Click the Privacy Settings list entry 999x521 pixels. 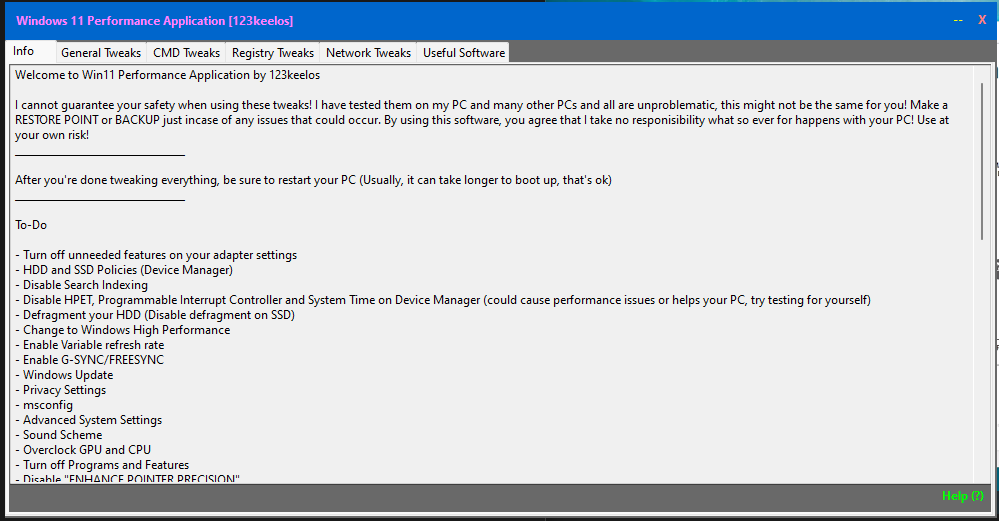(61, 390)
